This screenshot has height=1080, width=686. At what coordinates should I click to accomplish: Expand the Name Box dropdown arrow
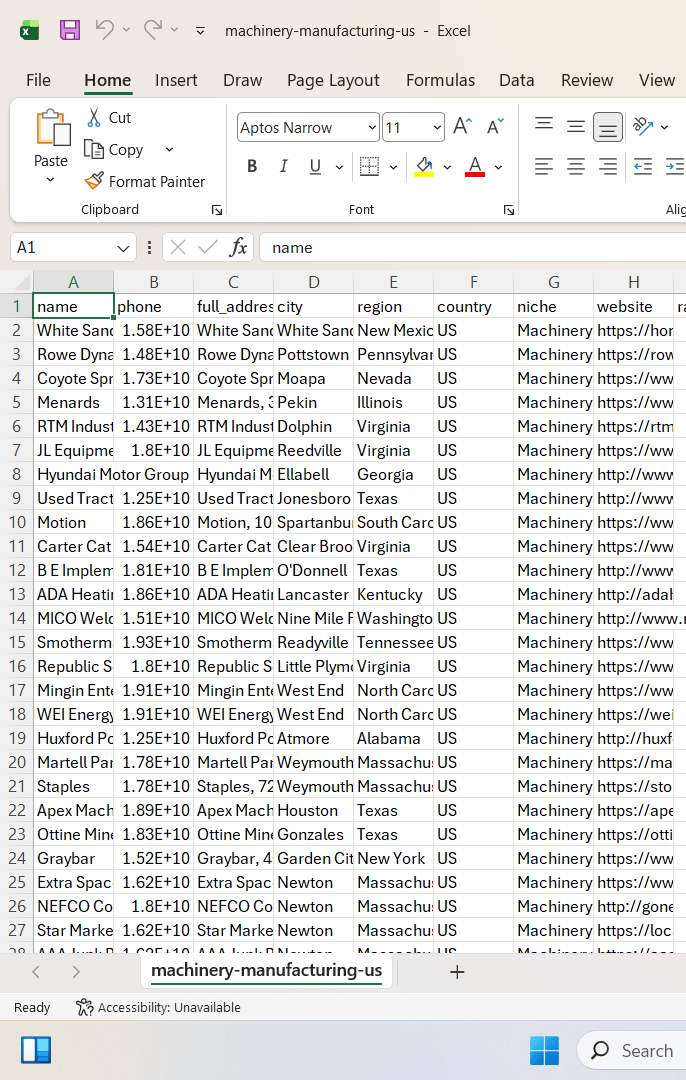(x=123, y=248)
